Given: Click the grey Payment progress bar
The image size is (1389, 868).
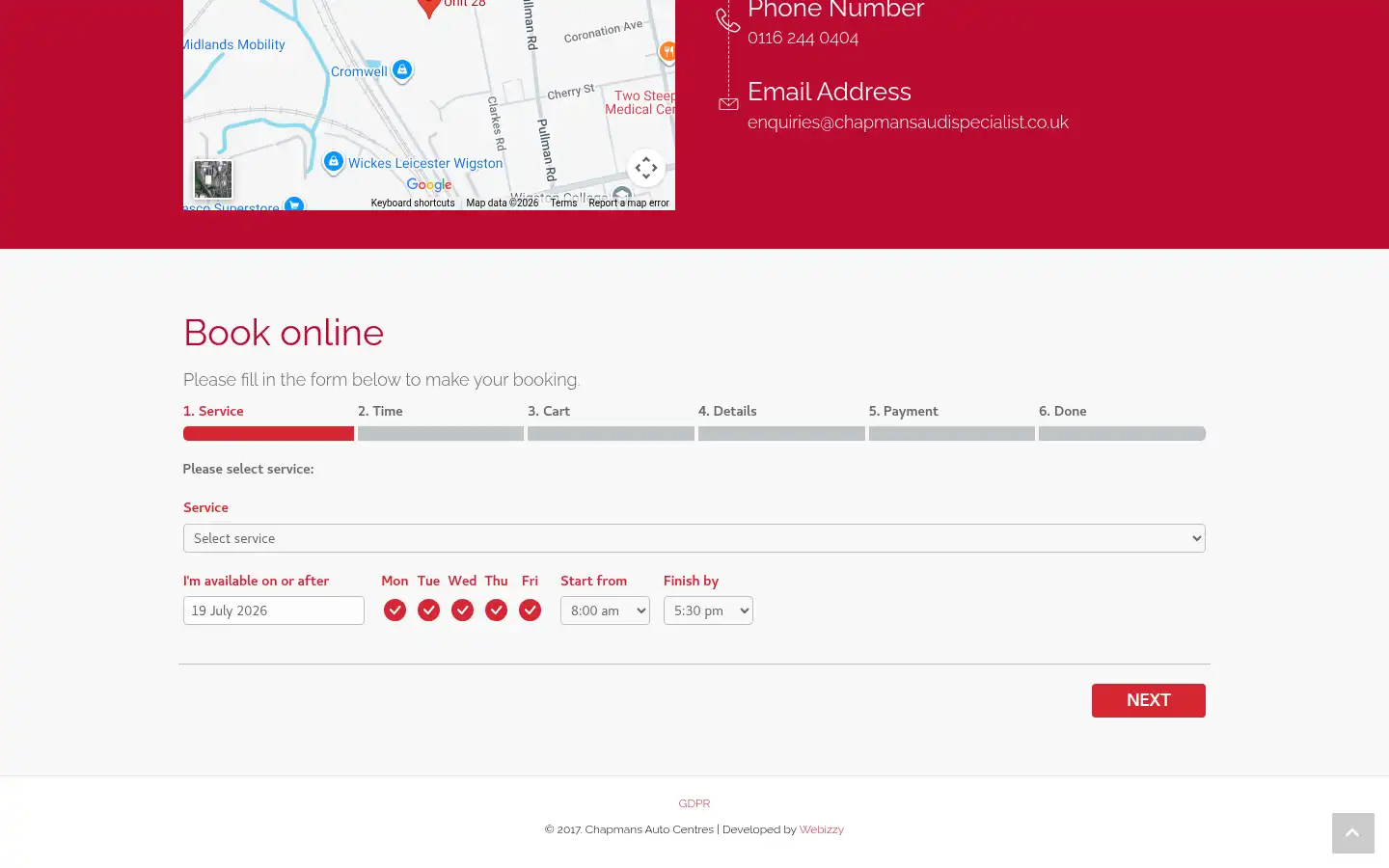Looking at the screenshot, I should click(952, 434).
